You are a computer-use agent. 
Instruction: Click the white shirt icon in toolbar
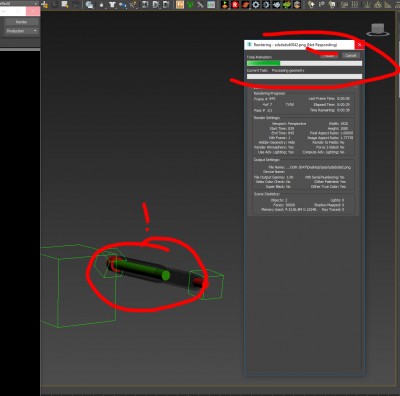pyautogui.click(x=112, y=5)
